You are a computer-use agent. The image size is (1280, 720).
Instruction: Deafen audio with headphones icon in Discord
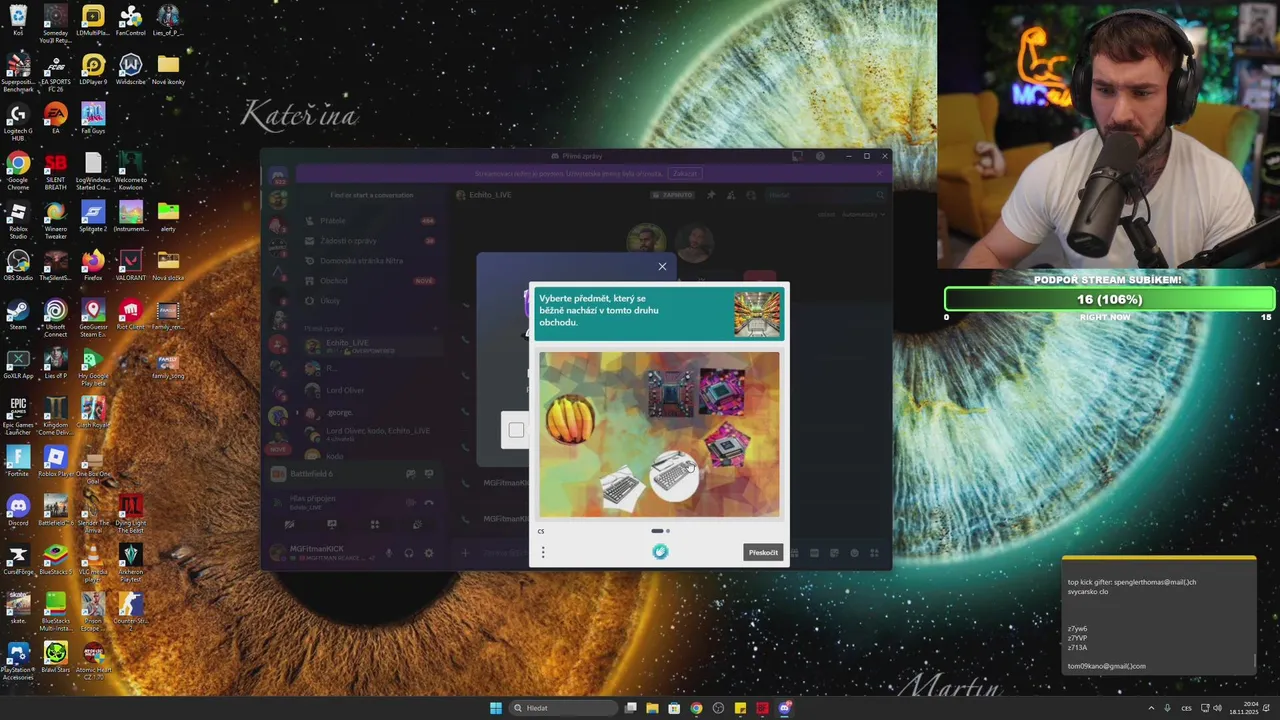[x=409, y=553]
